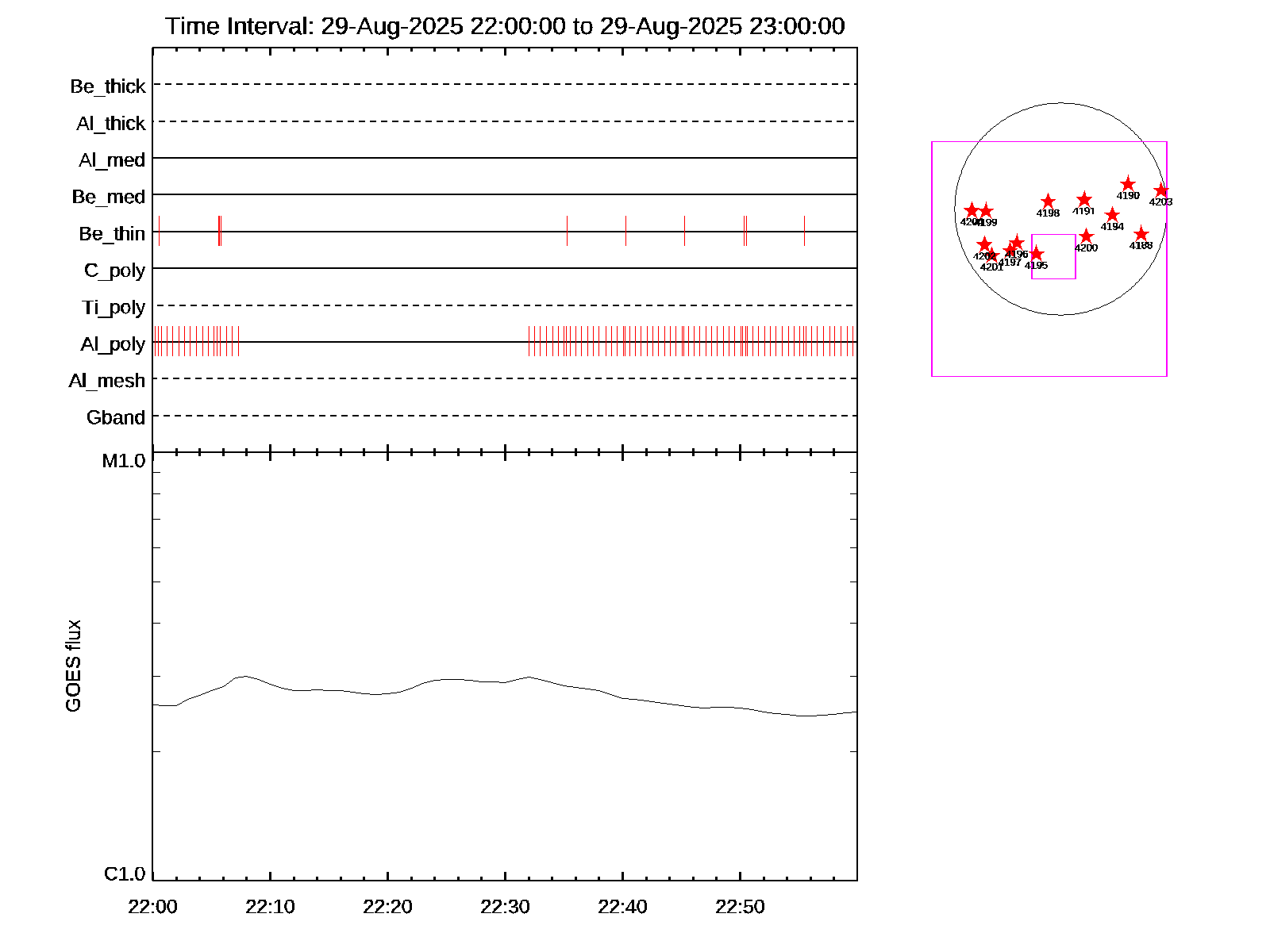The height and width of the screenshot is (952, 1270).
Task: Click the Time Interval title text
Action: (x=505, y=26)
